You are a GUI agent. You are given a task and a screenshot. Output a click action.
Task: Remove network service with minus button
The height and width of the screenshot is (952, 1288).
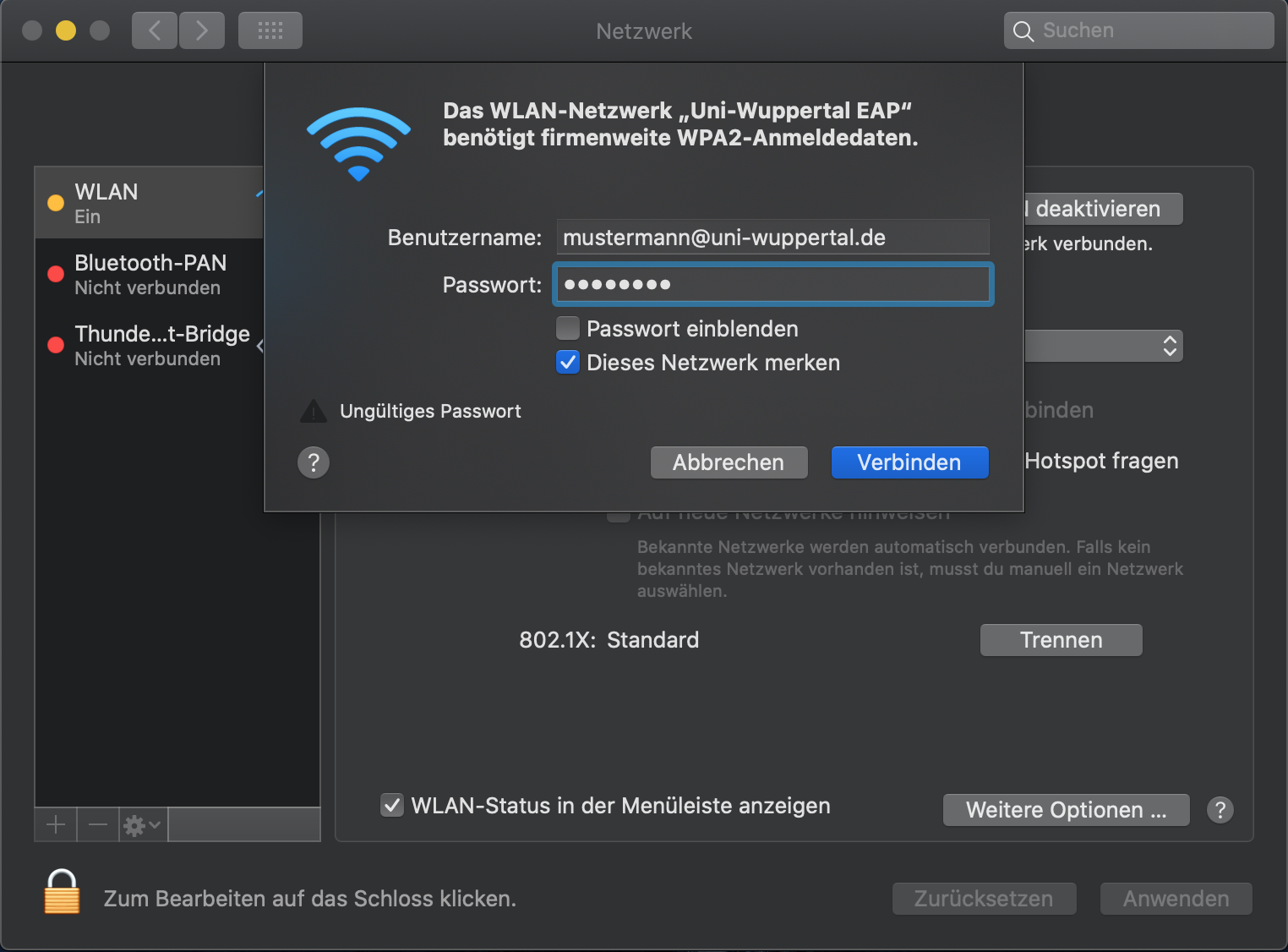(x=98, y=824)
